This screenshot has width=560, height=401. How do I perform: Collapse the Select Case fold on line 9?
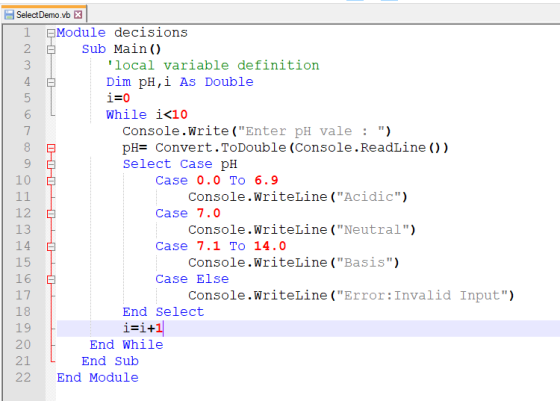[51, 165]
